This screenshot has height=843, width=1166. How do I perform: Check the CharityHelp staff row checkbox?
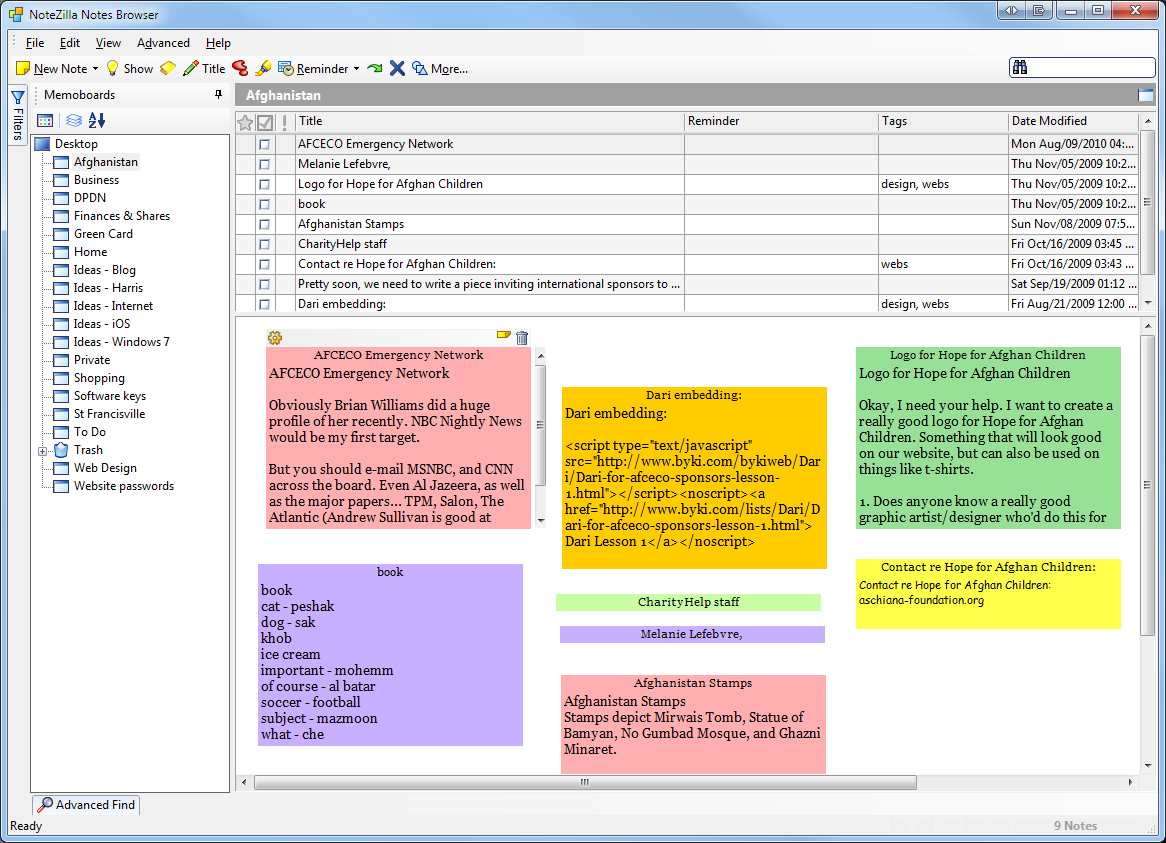[264, 245]
